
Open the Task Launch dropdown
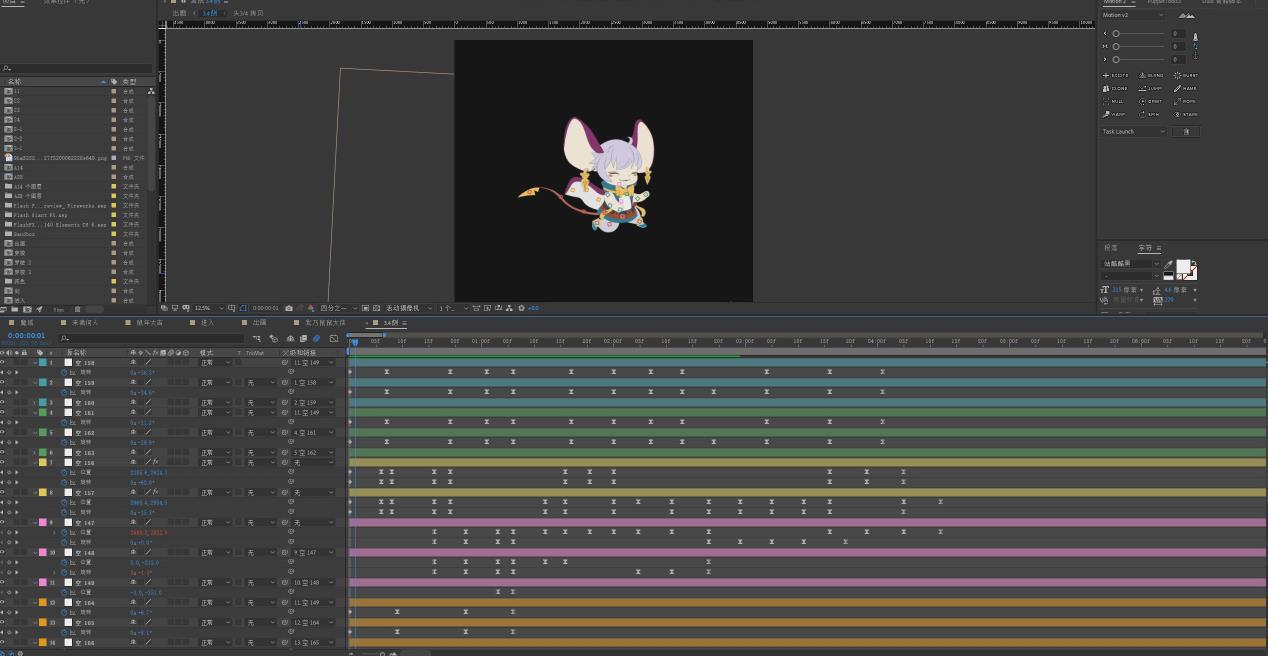pos(1134,132)
